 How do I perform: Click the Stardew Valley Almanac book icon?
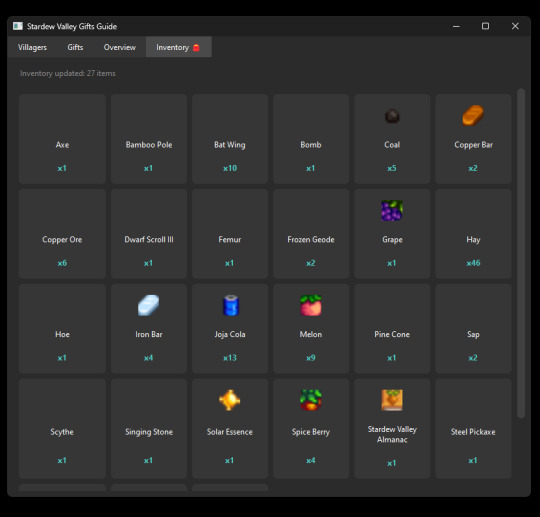[x=392, y=400]
